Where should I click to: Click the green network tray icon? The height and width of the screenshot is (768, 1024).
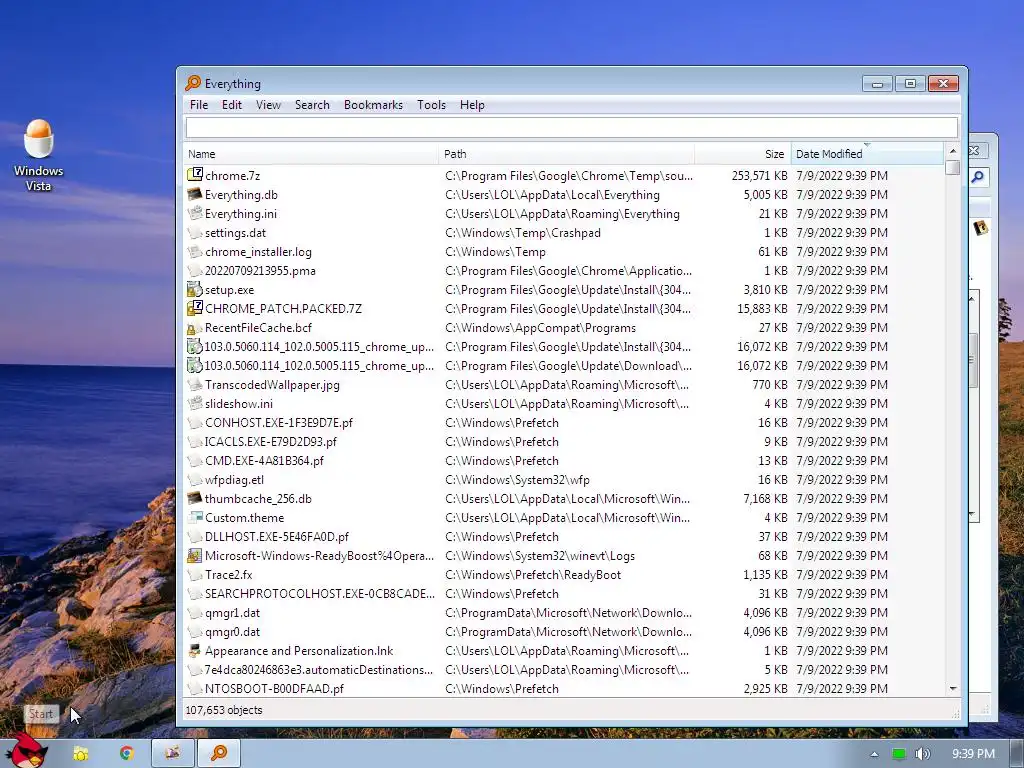(x=899, y=754)
